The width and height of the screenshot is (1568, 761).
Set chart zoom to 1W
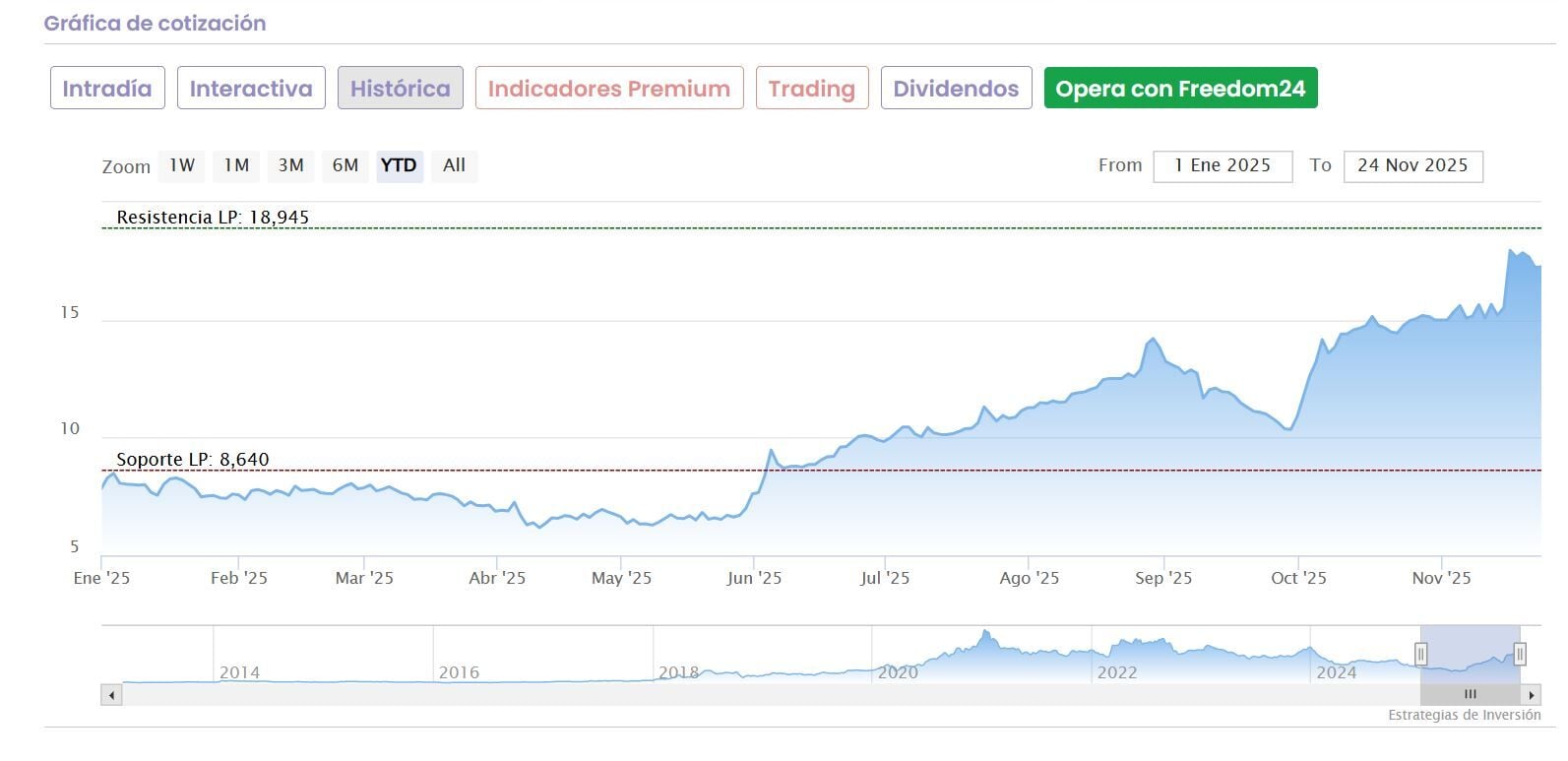(182, 165)
